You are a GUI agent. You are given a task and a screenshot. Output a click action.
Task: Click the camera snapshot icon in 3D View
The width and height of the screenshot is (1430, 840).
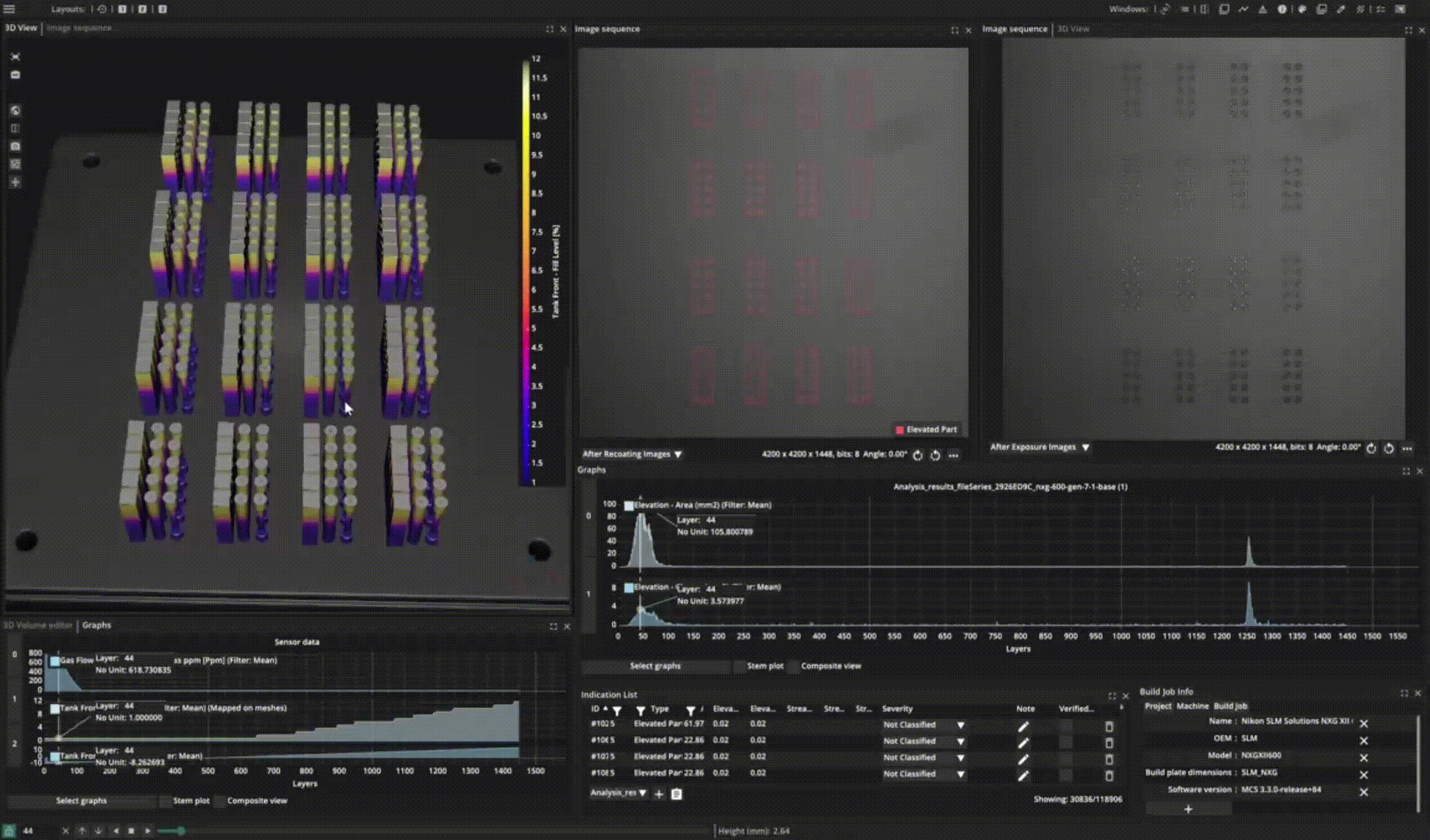coord(16,146)
